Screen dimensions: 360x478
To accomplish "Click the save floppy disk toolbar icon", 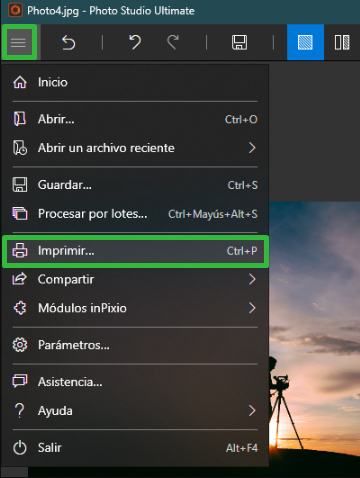I will click(239, 43).
